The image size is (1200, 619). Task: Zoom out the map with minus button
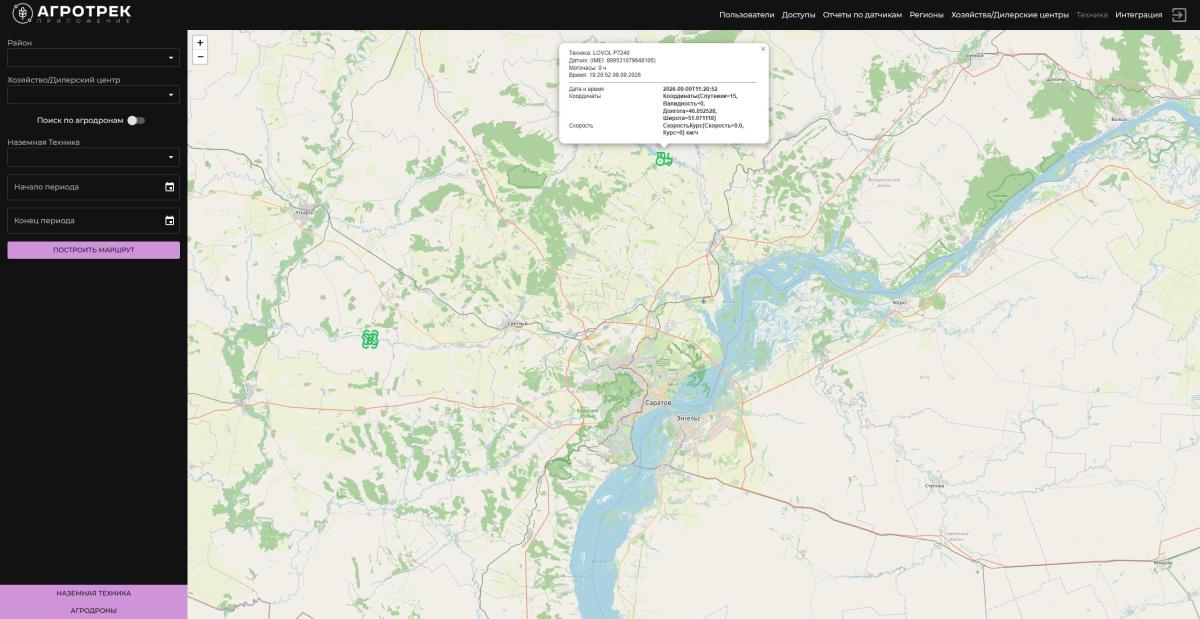[200, 57]
